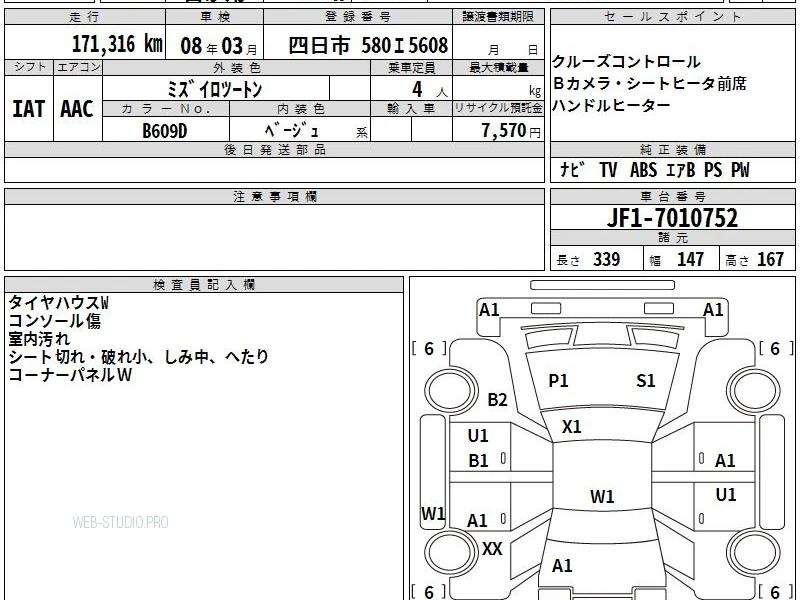
Task: Click the air conditioner value AAC
Action: click(x=77, y=109)
